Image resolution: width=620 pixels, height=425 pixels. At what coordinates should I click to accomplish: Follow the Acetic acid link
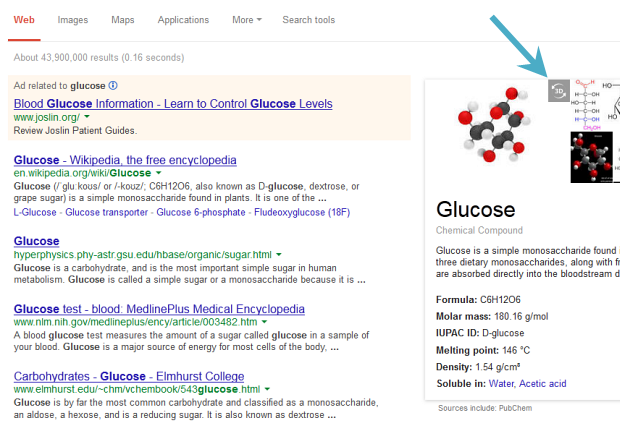(542, 383)
